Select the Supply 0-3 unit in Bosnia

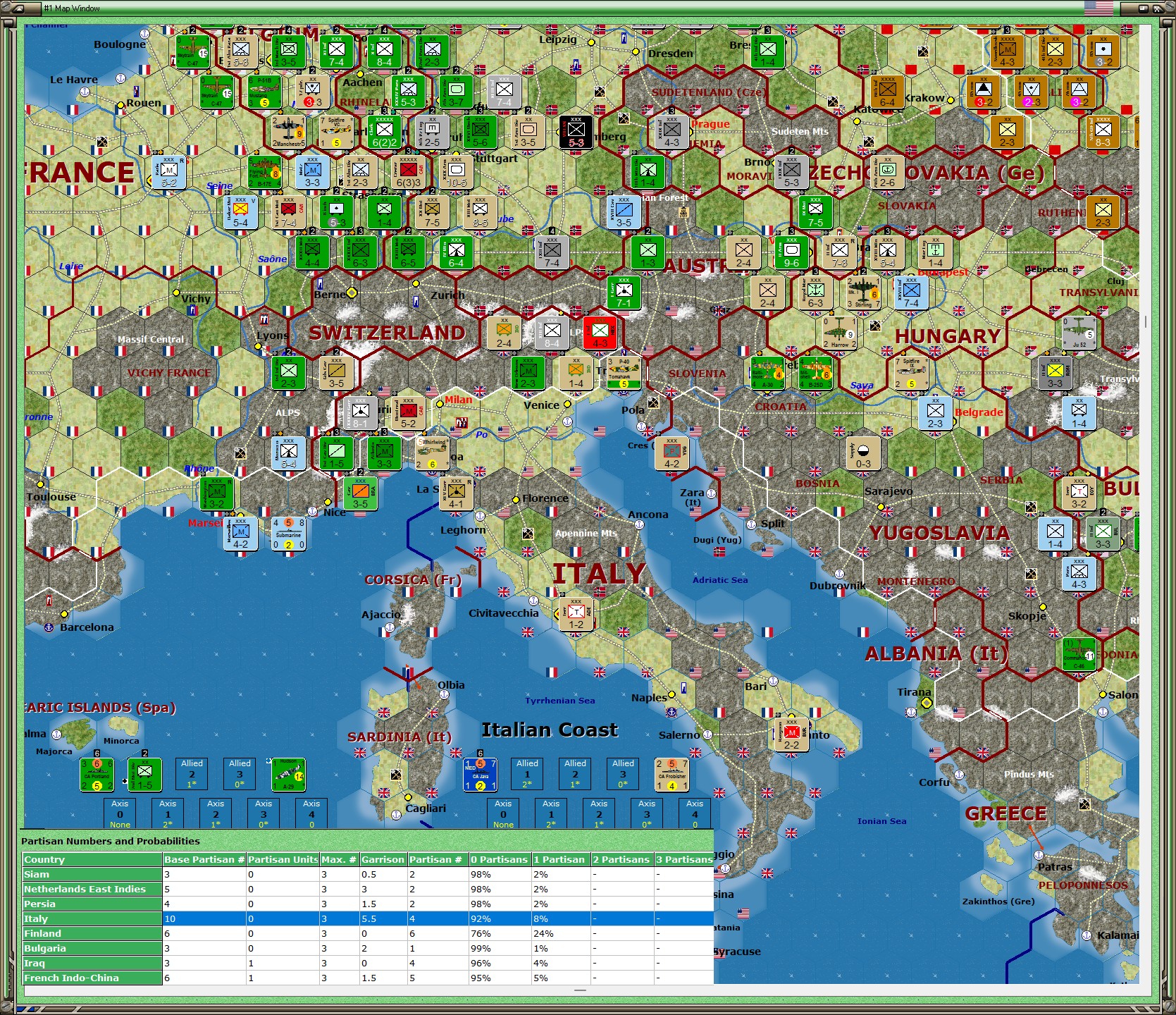coord(863,453)
